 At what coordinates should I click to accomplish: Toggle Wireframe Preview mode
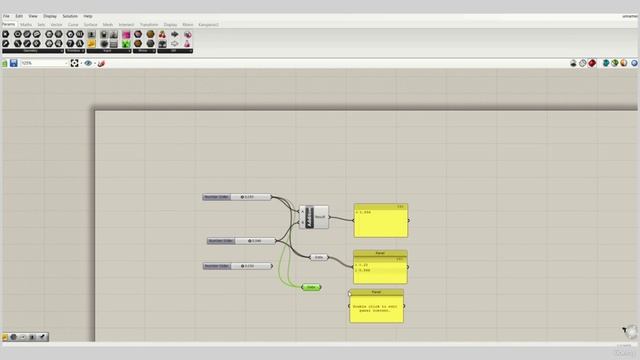tap(583, 63)
